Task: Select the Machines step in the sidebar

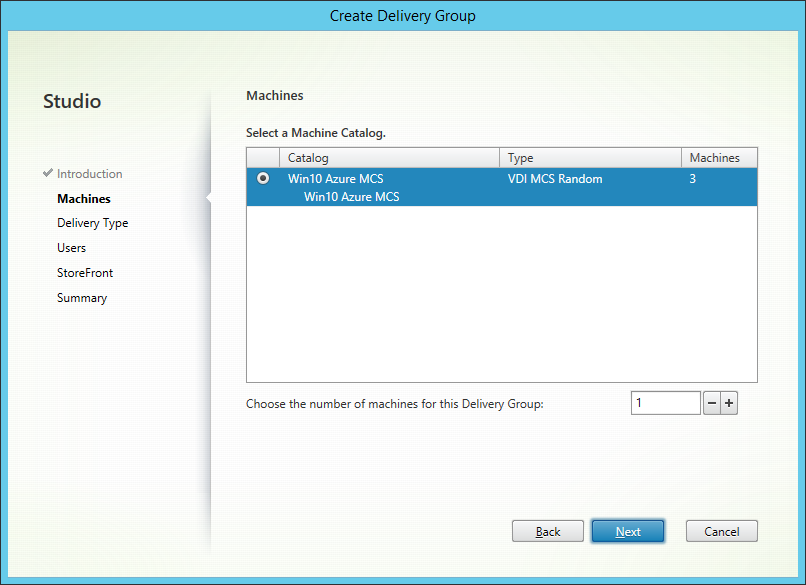Action: 84,199
